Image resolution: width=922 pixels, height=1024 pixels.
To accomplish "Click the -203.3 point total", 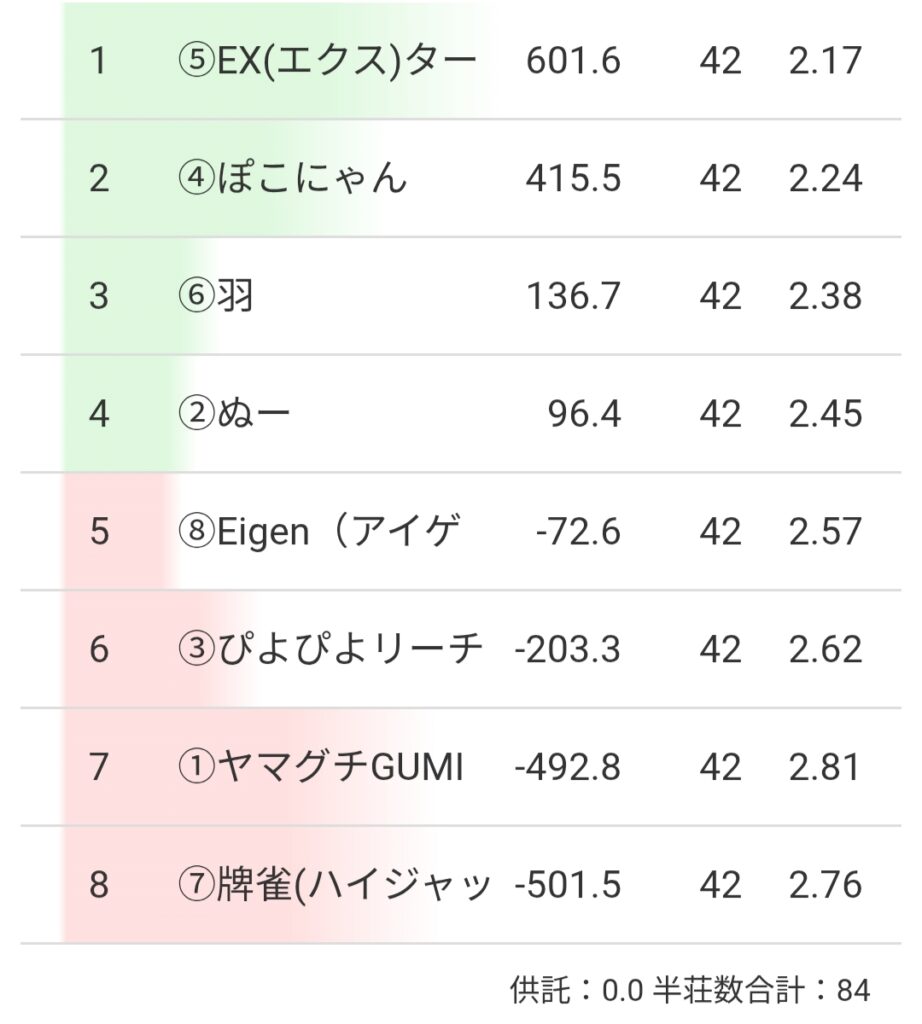I will 567,650.
